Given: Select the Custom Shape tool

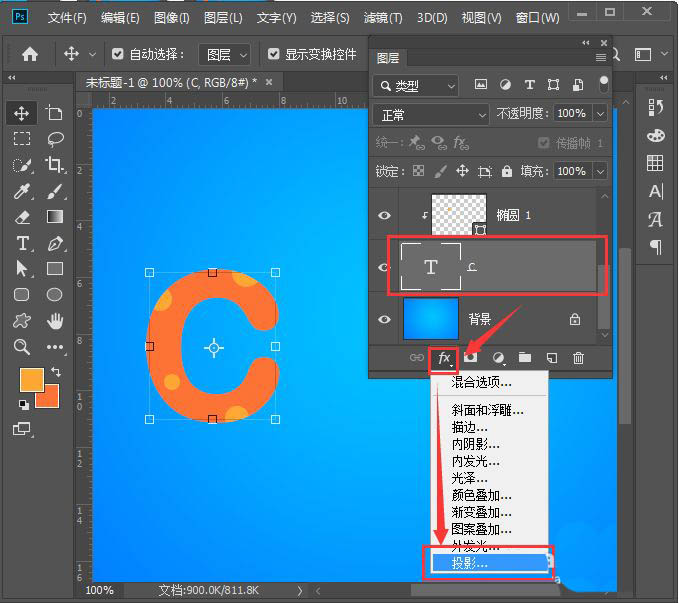Looking at the screenshot, I should 22,321.
